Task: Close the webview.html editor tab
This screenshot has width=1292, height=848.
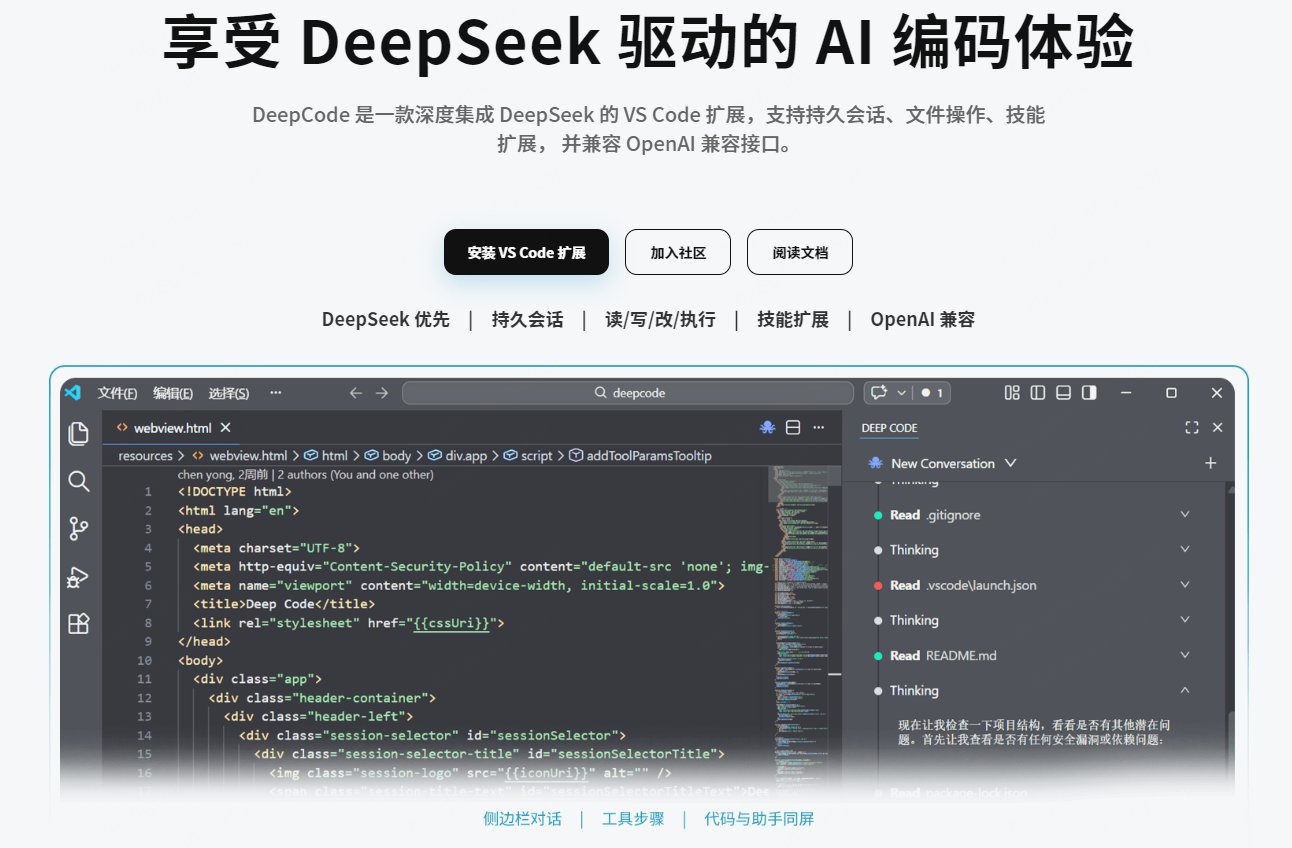Action: click(225, 428)
